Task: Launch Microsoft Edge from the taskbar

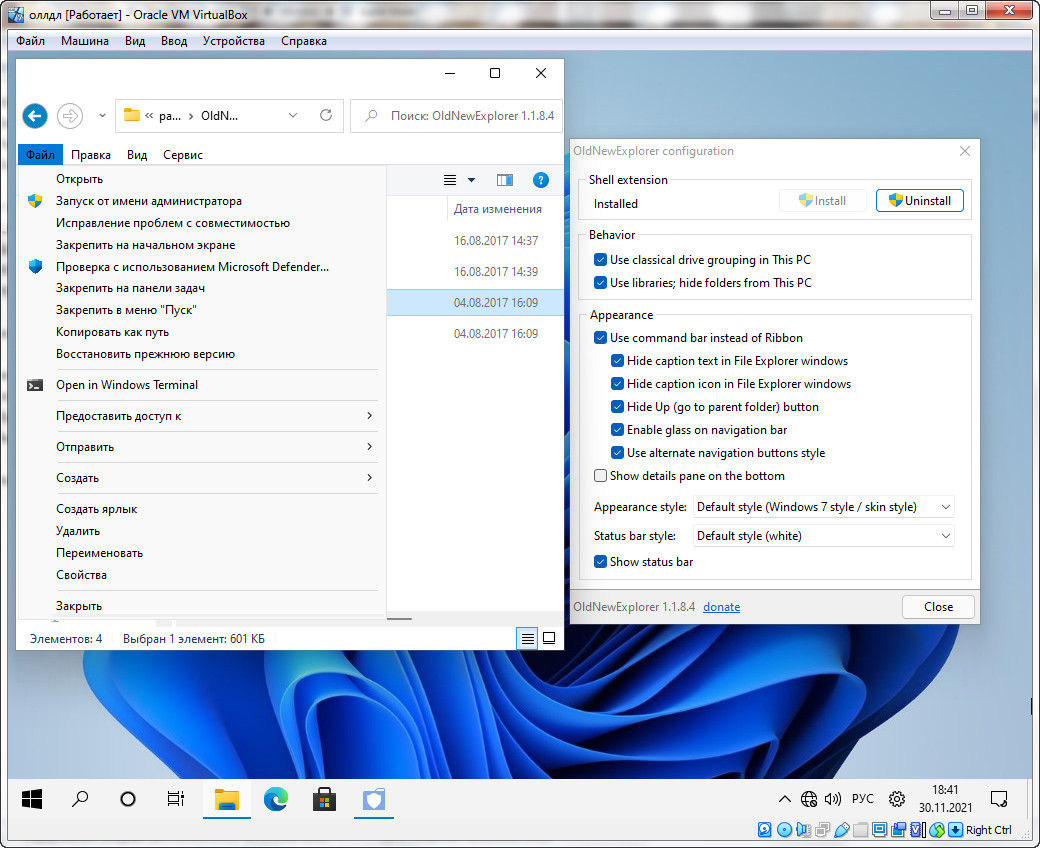Action: (276, 799)
